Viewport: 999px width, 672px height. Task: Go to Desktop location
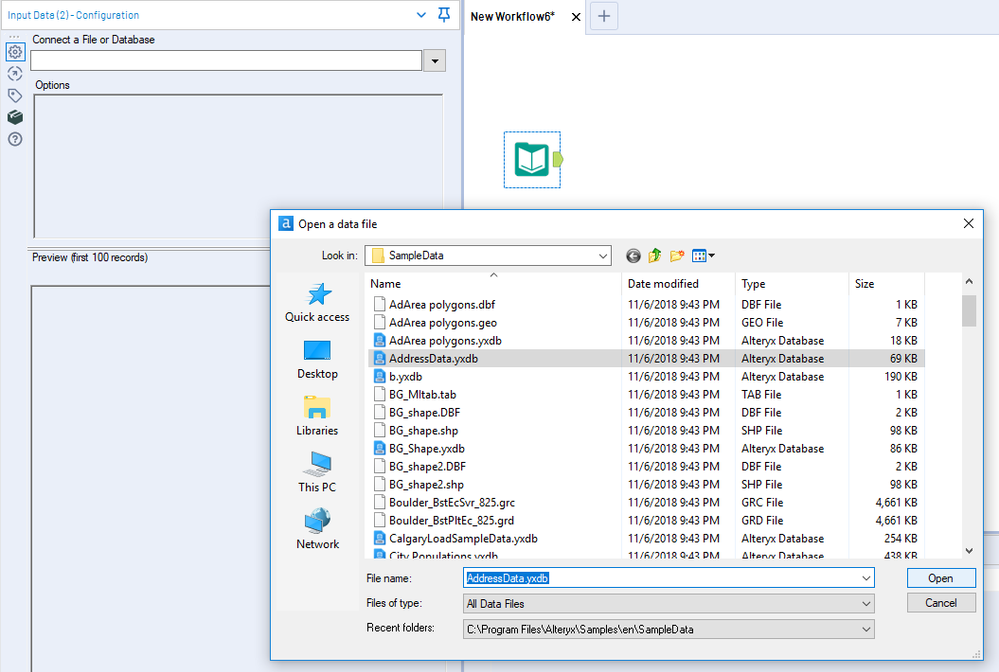click(x=317, y=359)
